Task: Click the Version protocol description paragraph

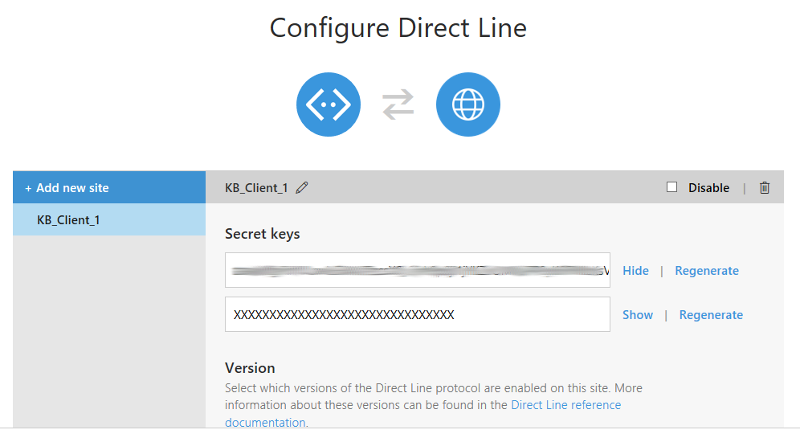Action: tap(434, 405)
